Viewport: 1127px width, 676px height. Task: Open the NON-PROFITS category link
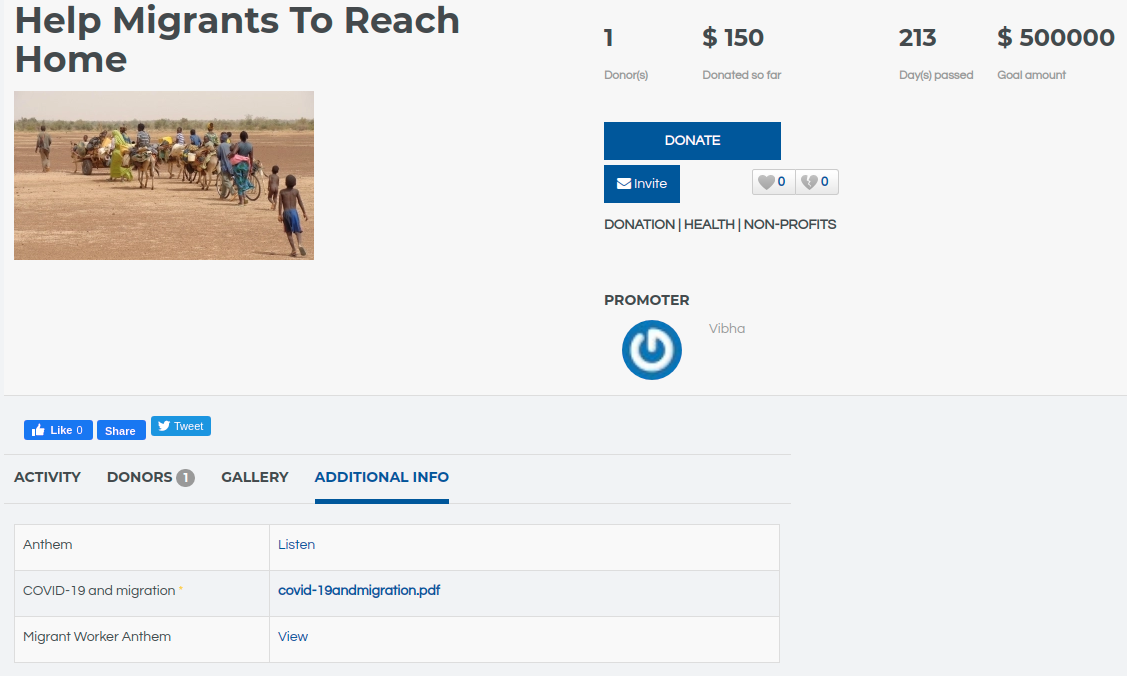pyautogui.click(x=790, y=224)
